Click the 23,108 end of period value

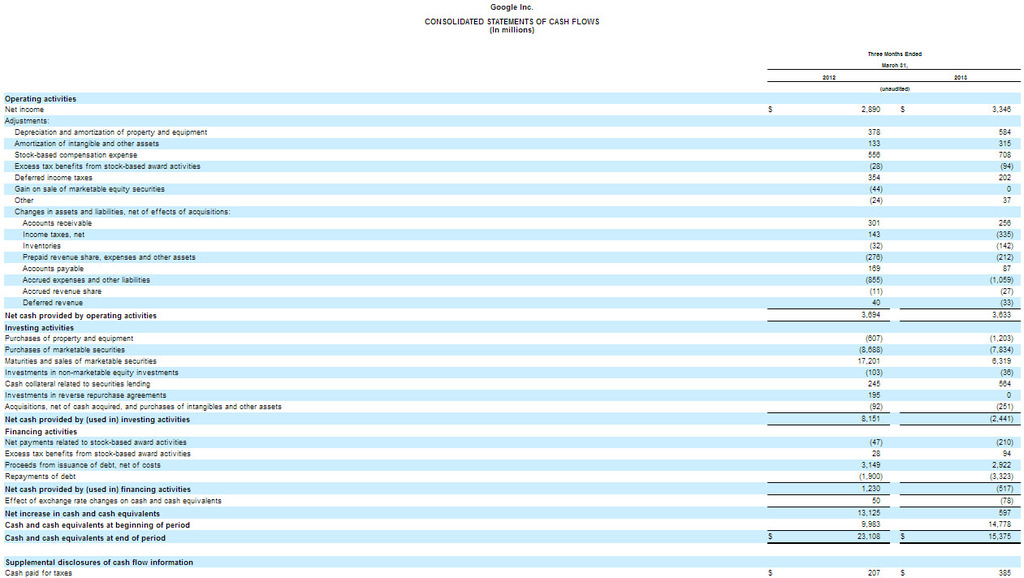click(x=869, y=537)
